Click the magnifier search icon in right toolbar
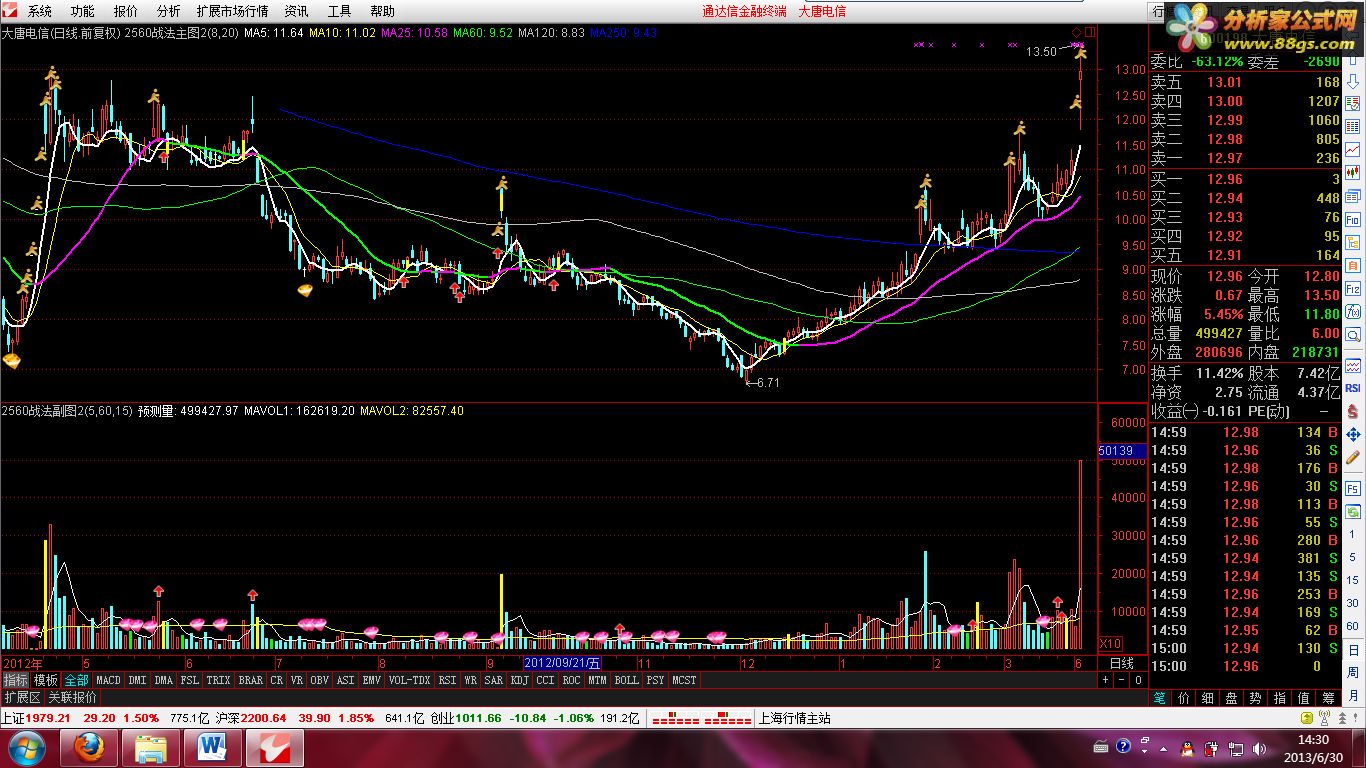Viewport: 1366px width, 768px height. [x=1353, y=335]
